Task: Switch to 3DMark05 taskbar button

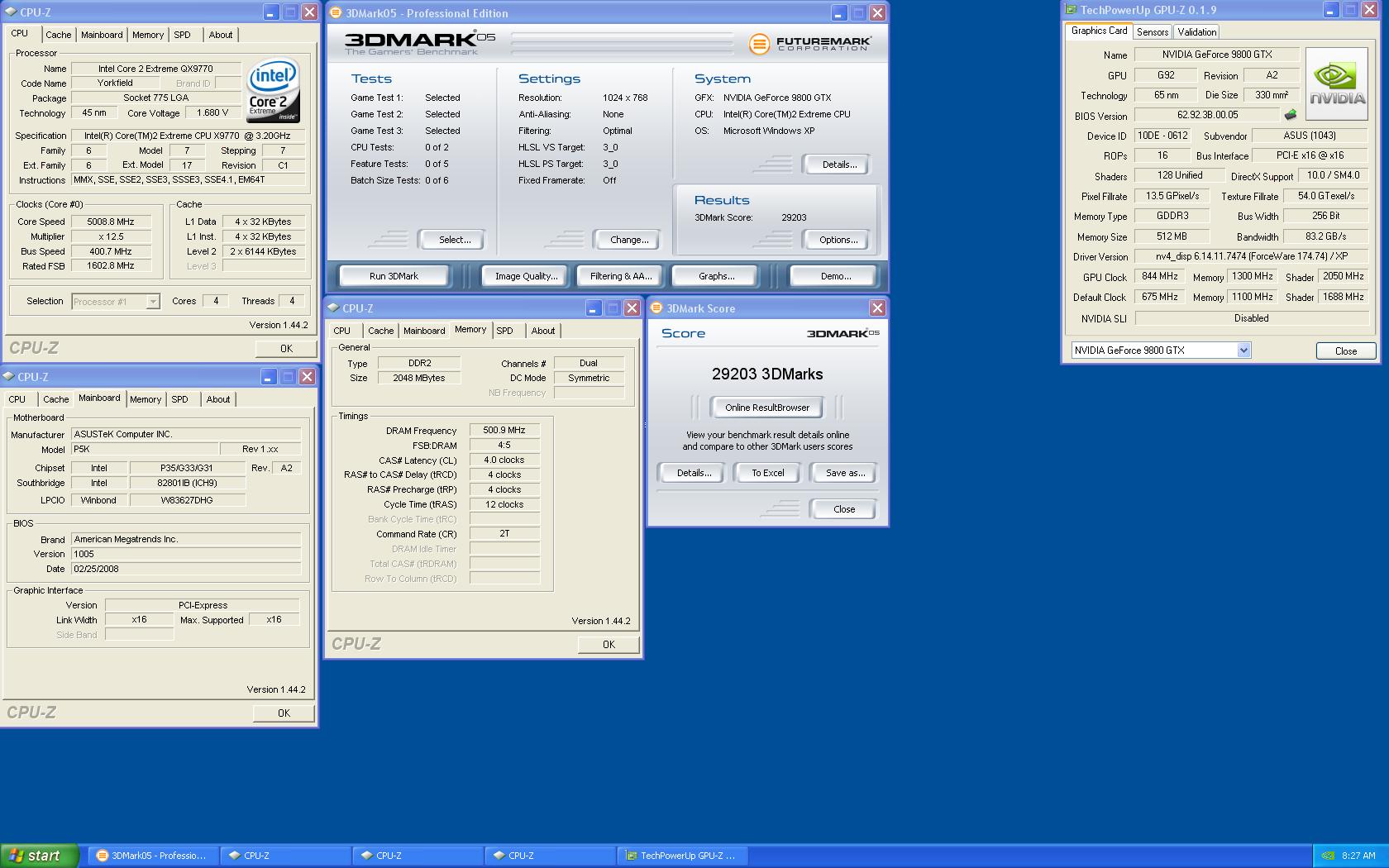Action: [153, 856]
